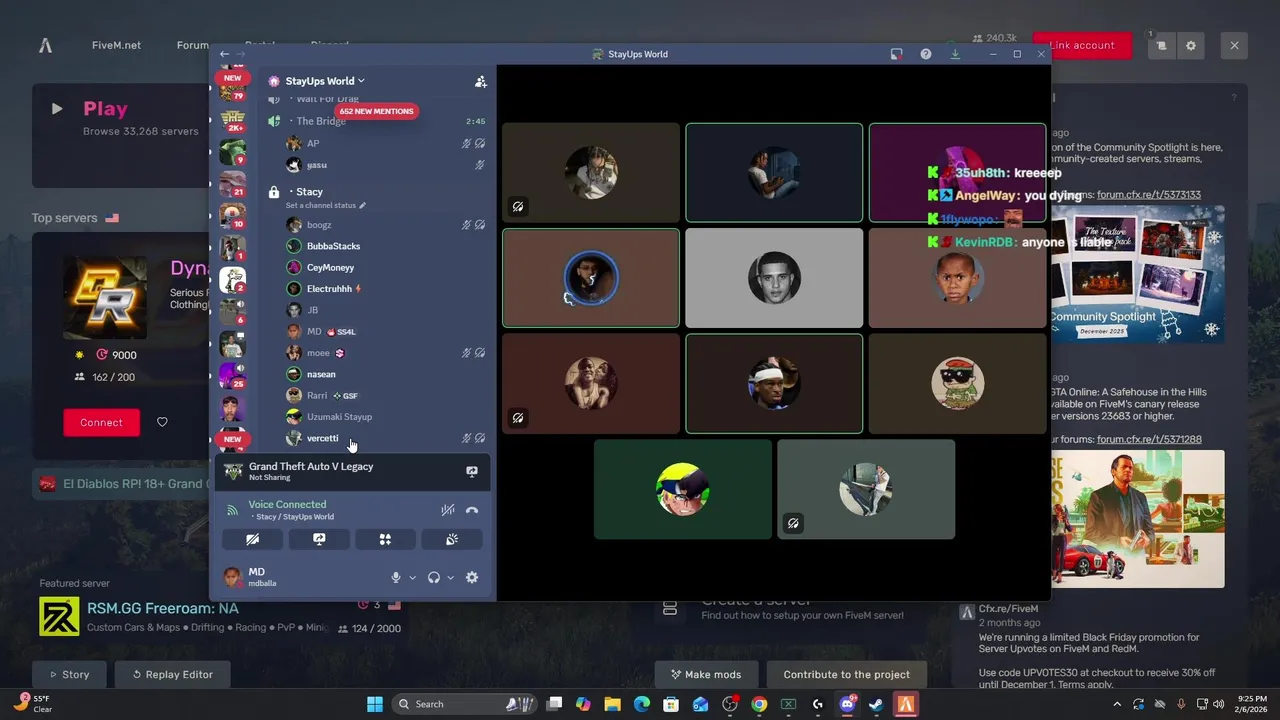Image resolution: width=1280 pixels, height=720 pixels.
Task: Open headphone output options arrow
Action: tap(450, 577)
